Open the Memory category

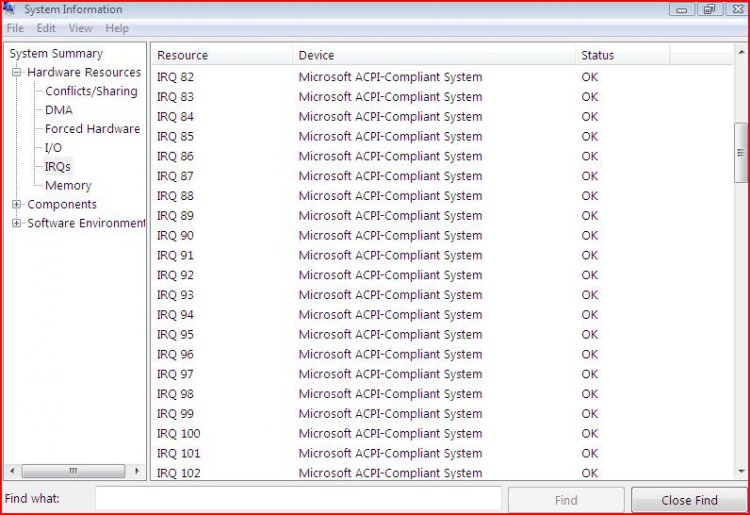pos(68,186)
